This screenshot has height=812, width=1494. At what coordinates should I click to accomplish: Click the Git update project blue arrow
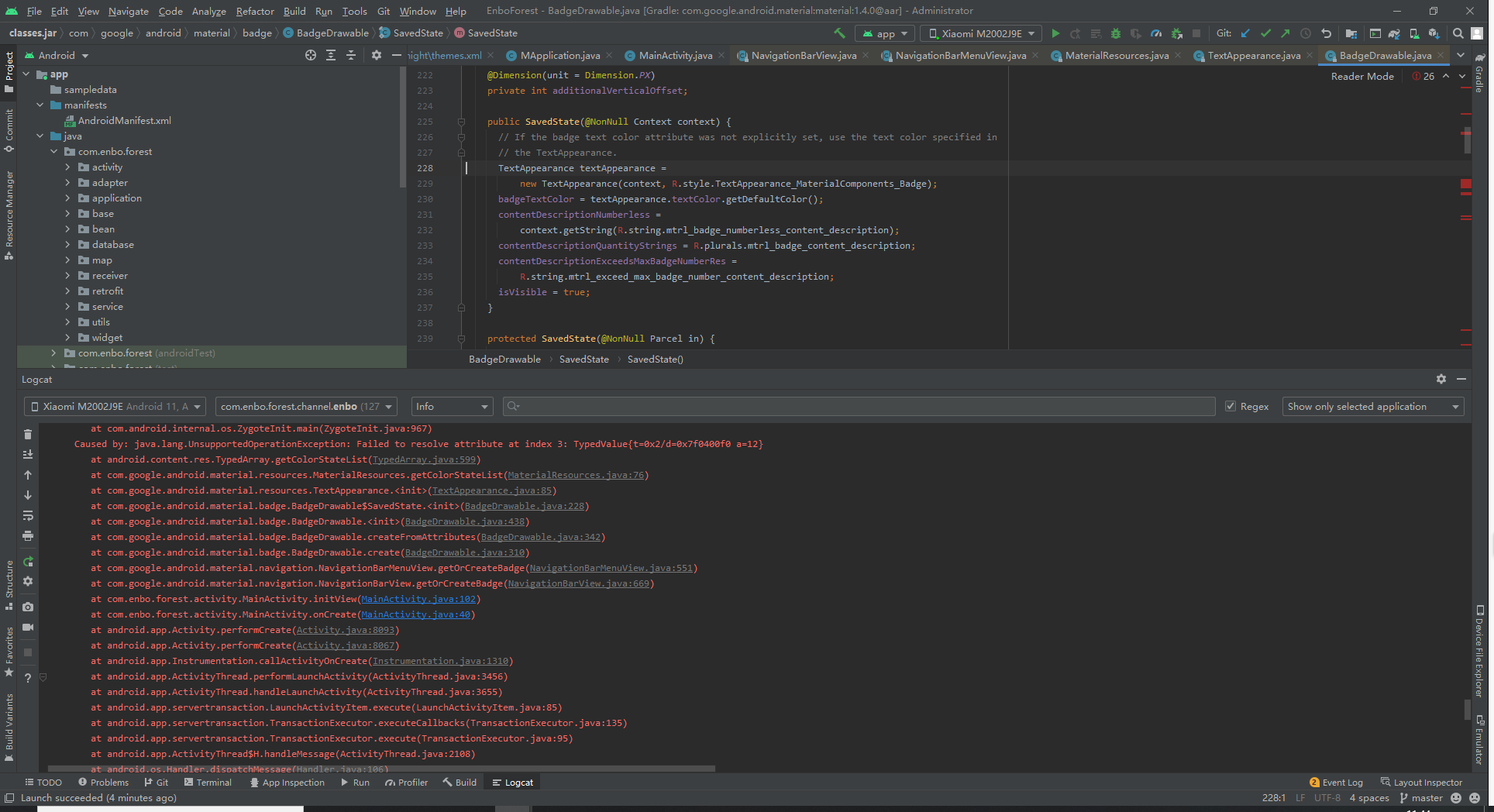tap(1245, 33)
